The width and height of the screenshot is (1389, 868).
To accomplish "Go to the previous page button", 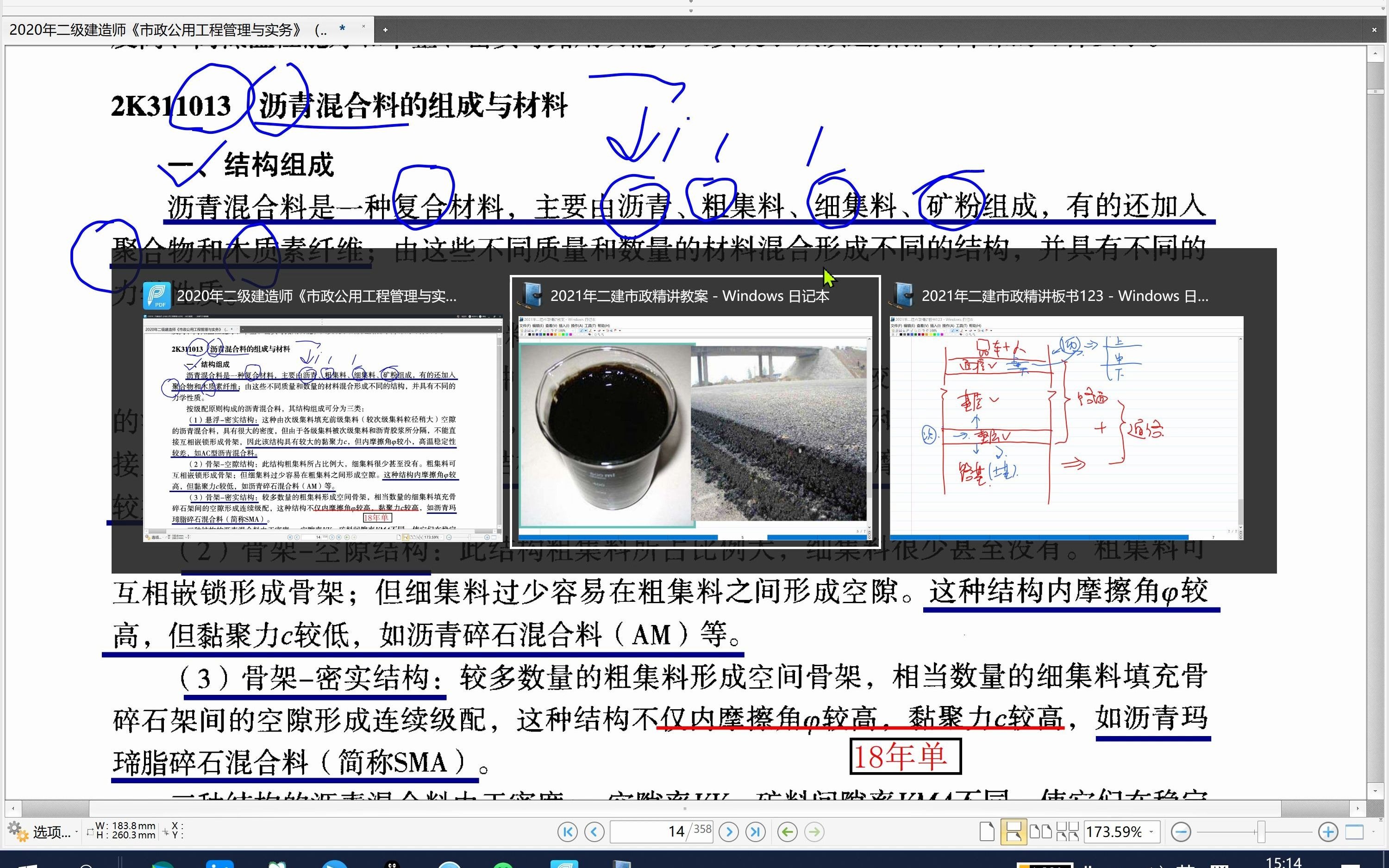I will pos(594,831).
